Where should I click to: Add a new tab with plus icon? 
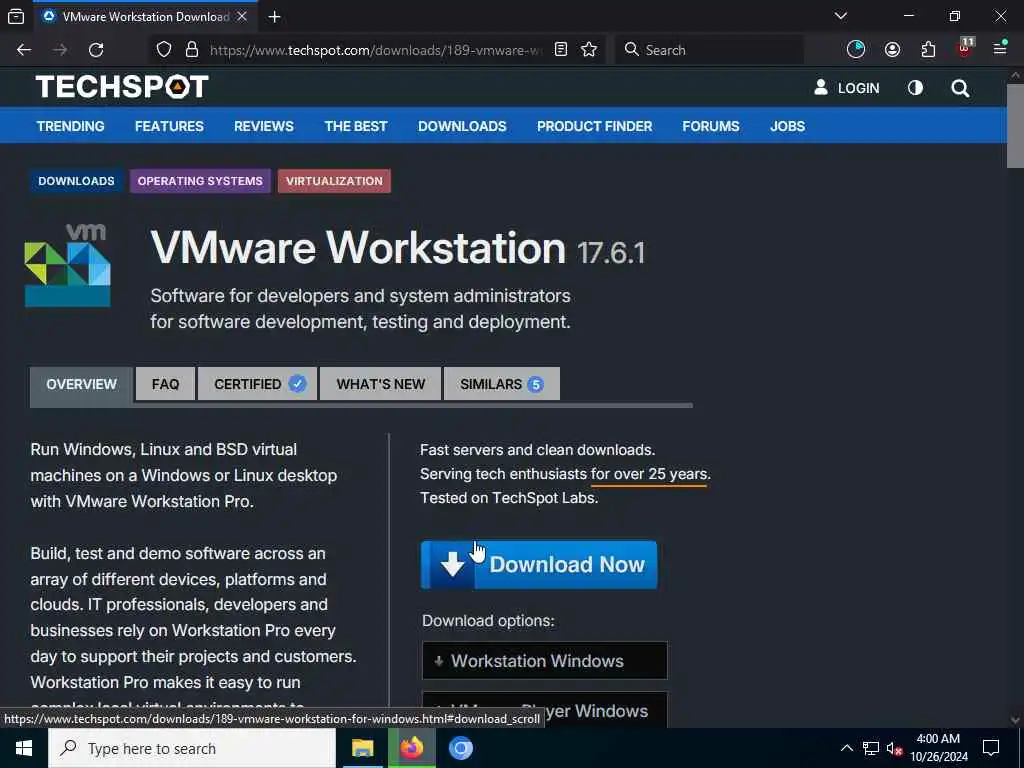274,17
